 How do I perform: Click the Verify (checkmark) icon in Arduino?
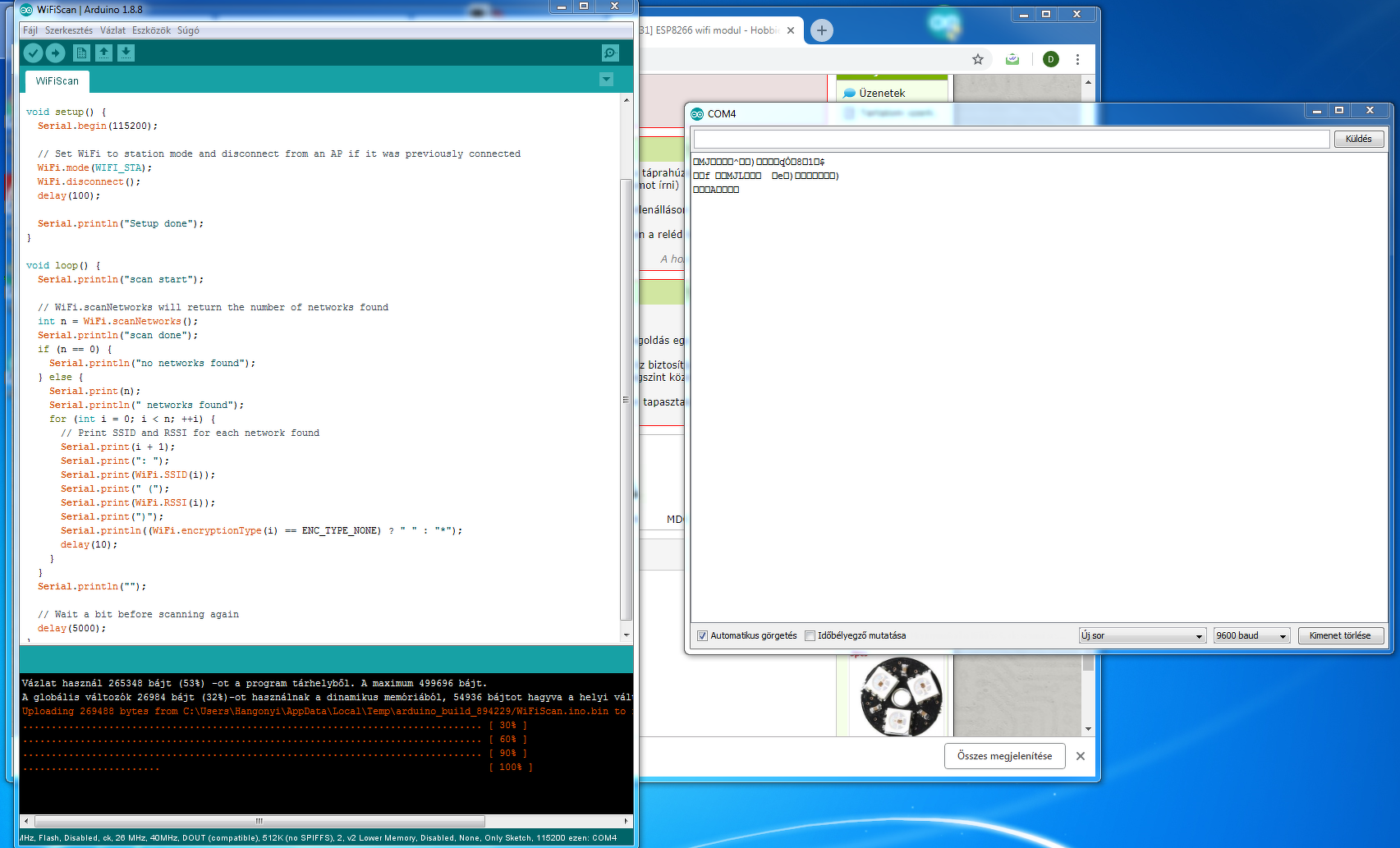click(x=33, y=53)
